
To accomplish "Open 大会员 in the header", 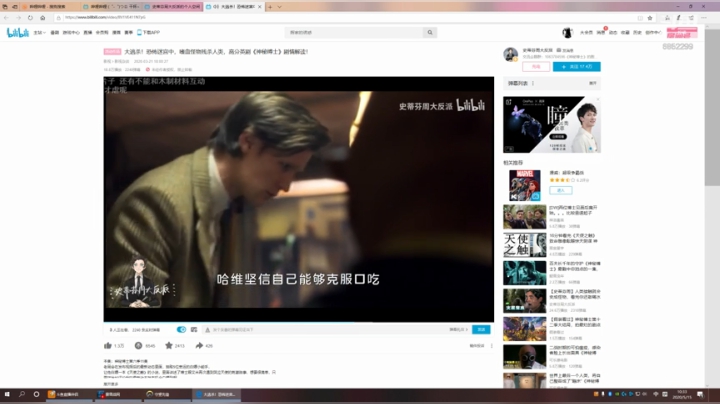I will pos(586,33).
